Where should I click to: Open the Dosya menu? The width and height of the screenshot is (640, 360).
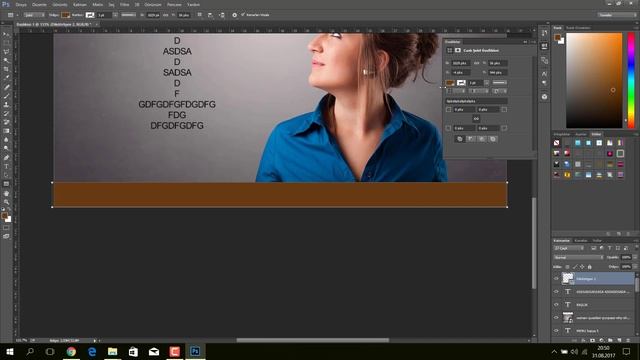pyautogui.click(x=21, y=4)
